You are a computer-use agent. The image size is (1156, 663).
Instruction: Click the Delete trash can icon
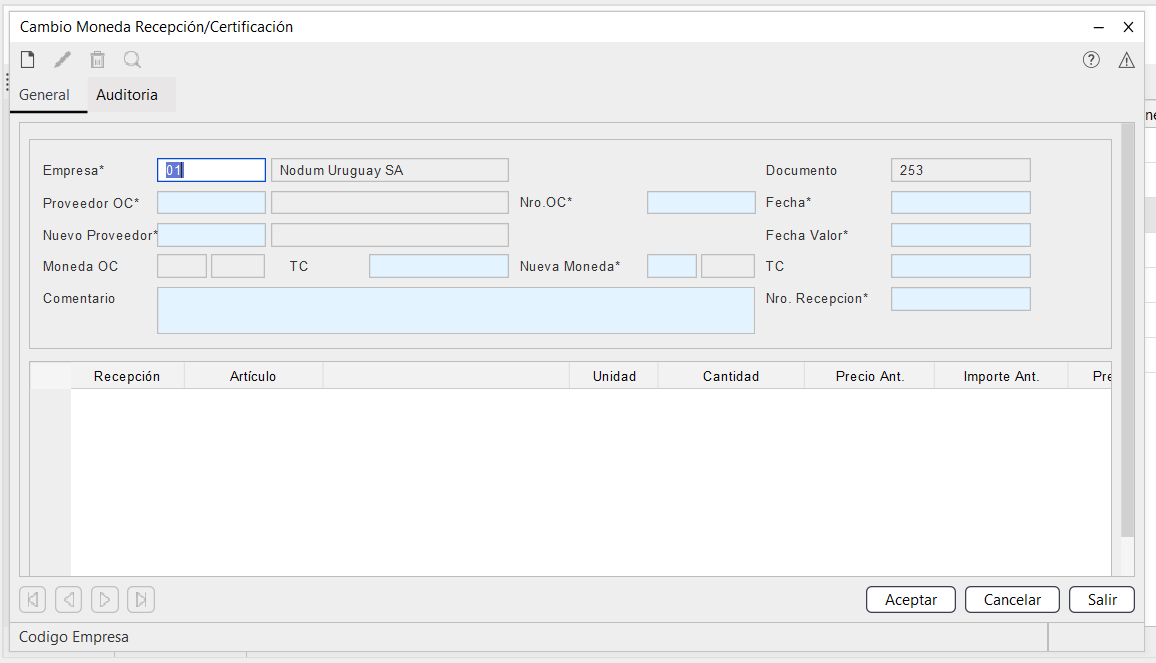(97, 60)
